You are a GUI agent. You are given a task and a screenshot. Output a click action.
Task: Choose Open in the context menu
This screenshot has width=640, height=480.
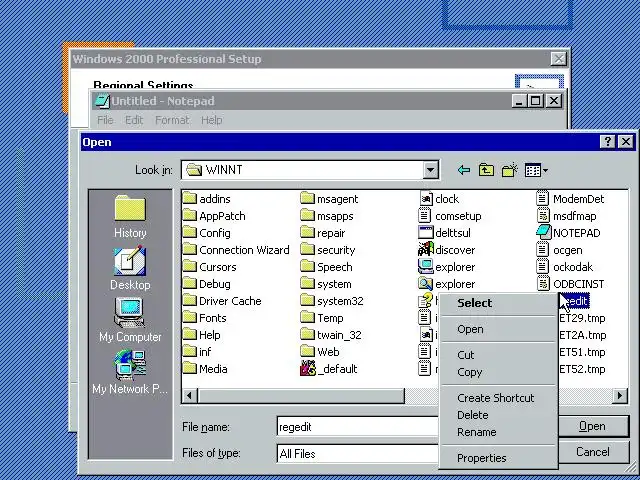click(498, 329)
